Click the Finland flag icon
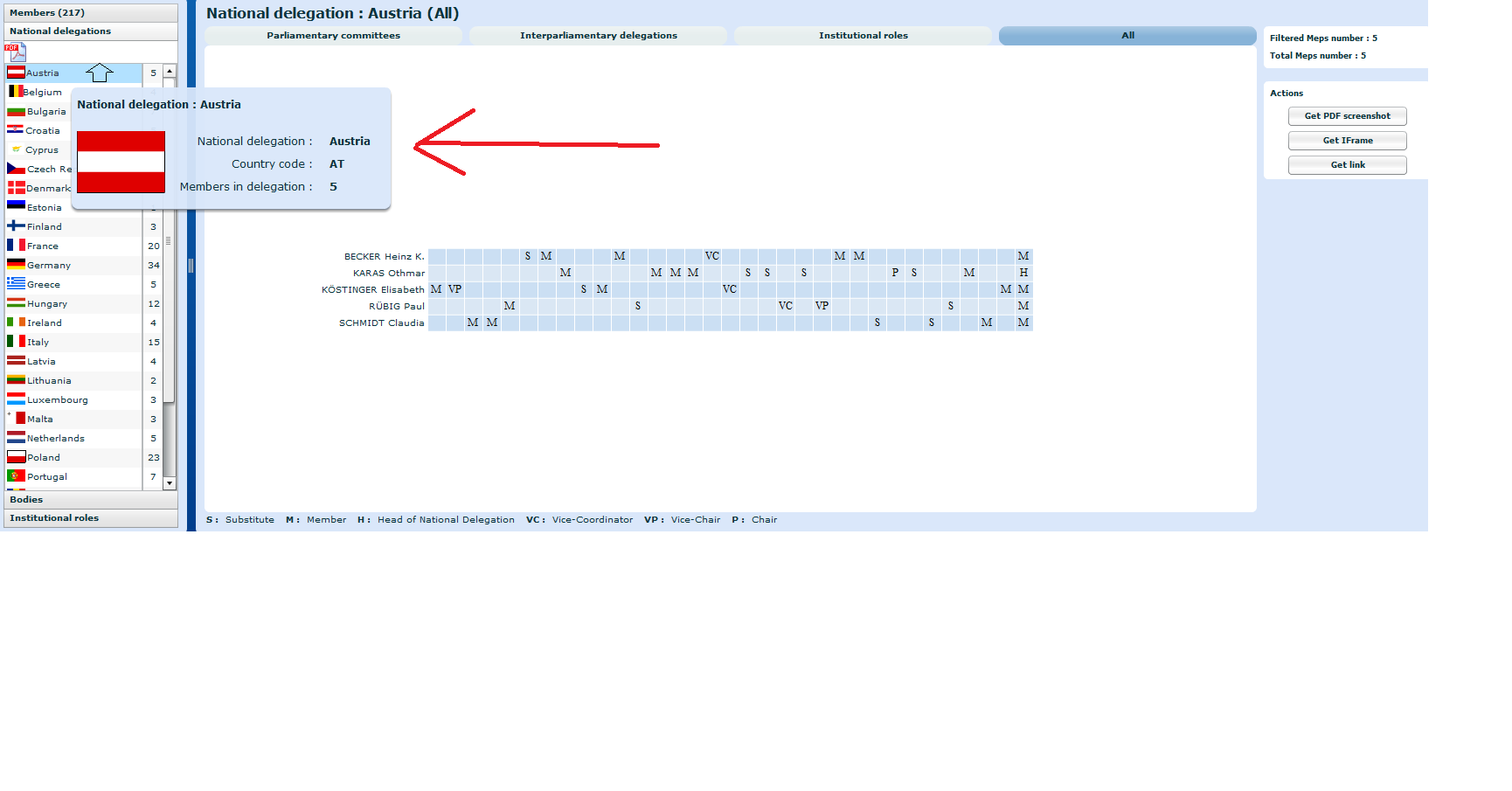Screen dimensions: 1512x791 click(16, 226)
